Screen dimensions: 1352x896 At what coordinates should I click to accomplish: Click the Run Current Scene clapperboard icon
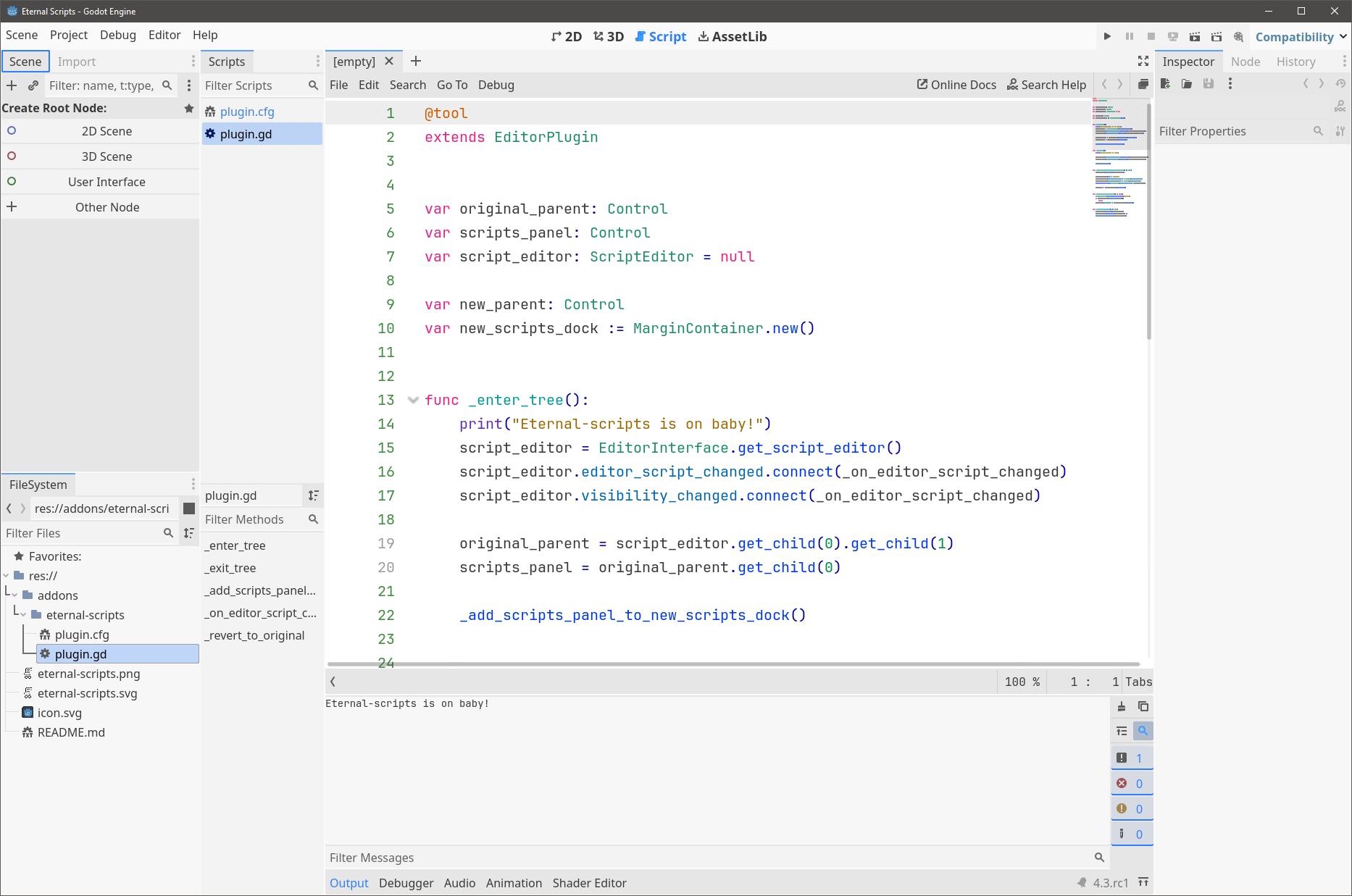pyautogui.click(x=1195, y=36)
